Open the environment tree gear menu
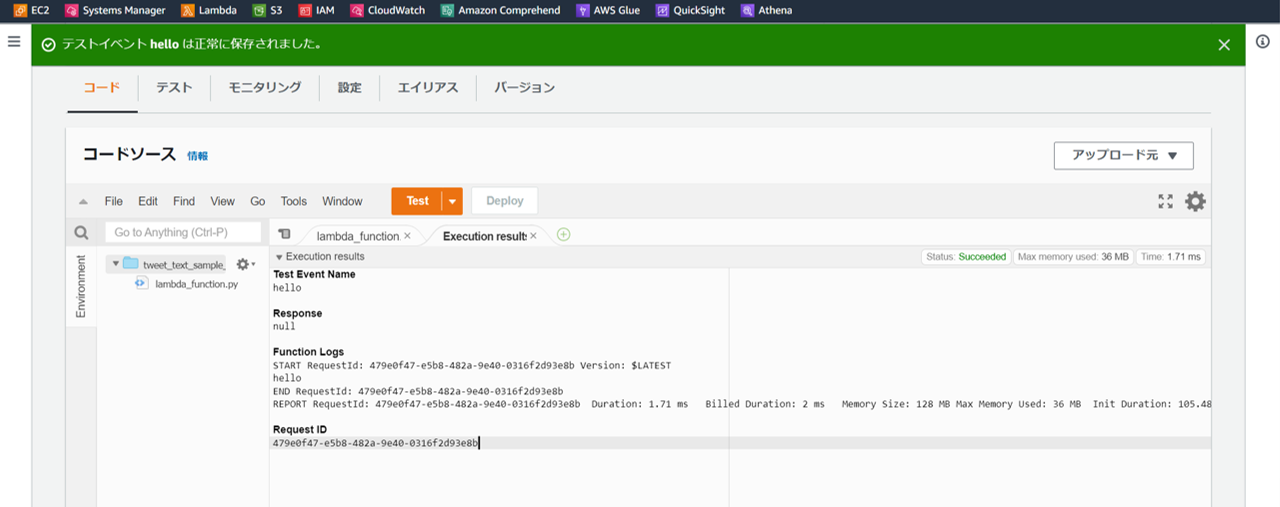 [x=245, y=264]
